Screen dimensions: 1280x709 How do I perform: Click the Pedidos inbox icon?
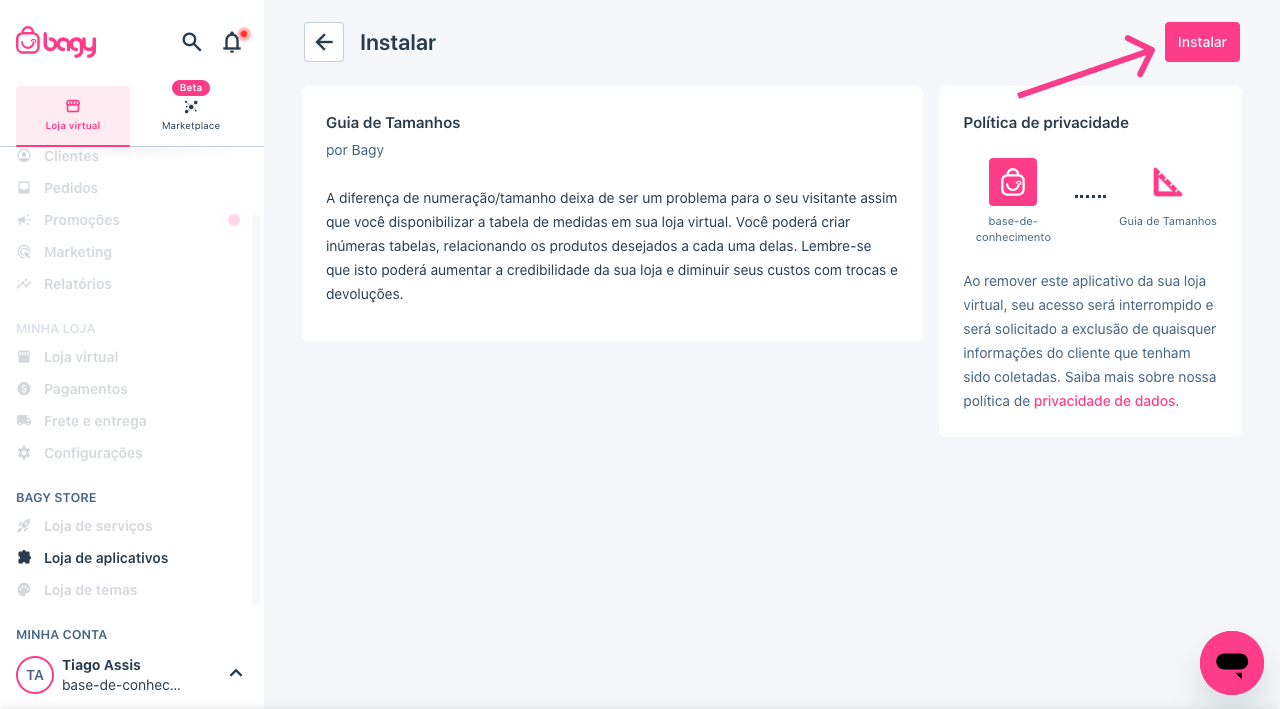click(x=24, y=188)
